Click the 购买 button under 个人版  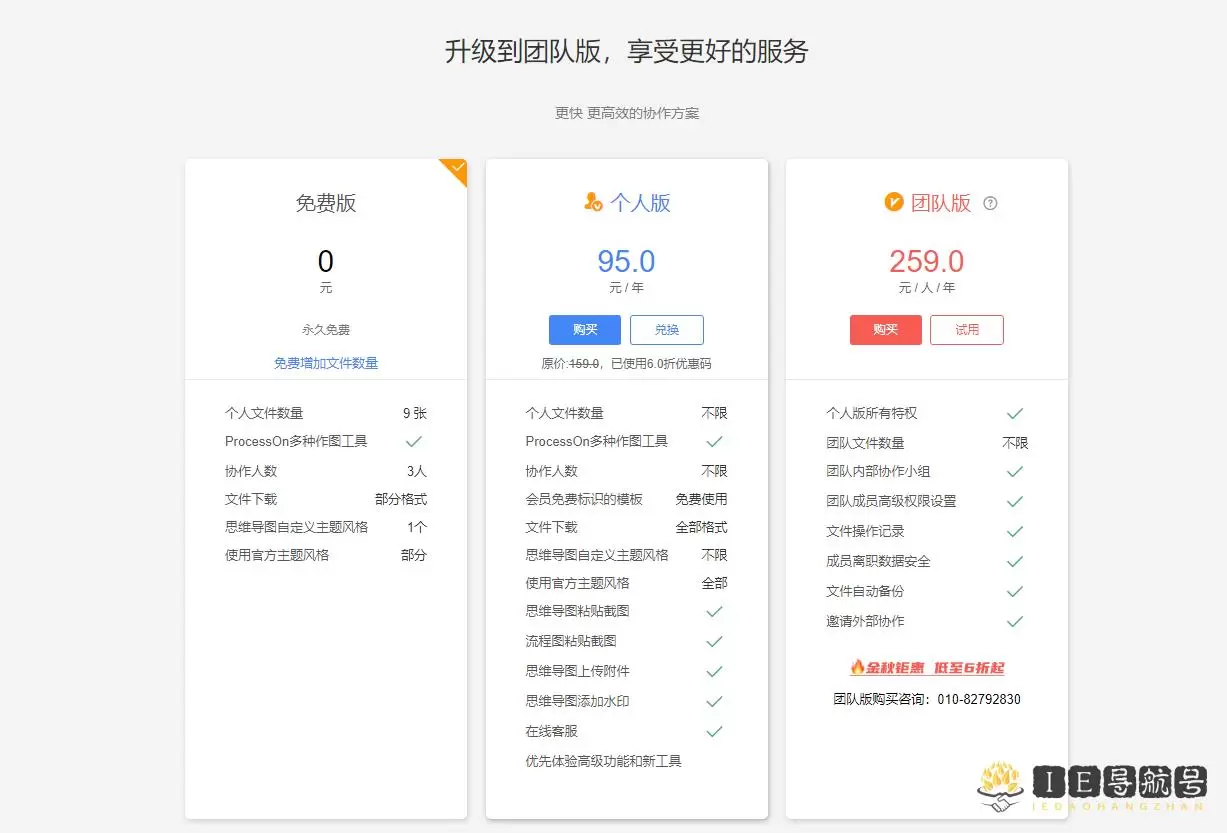click(584, 329)
